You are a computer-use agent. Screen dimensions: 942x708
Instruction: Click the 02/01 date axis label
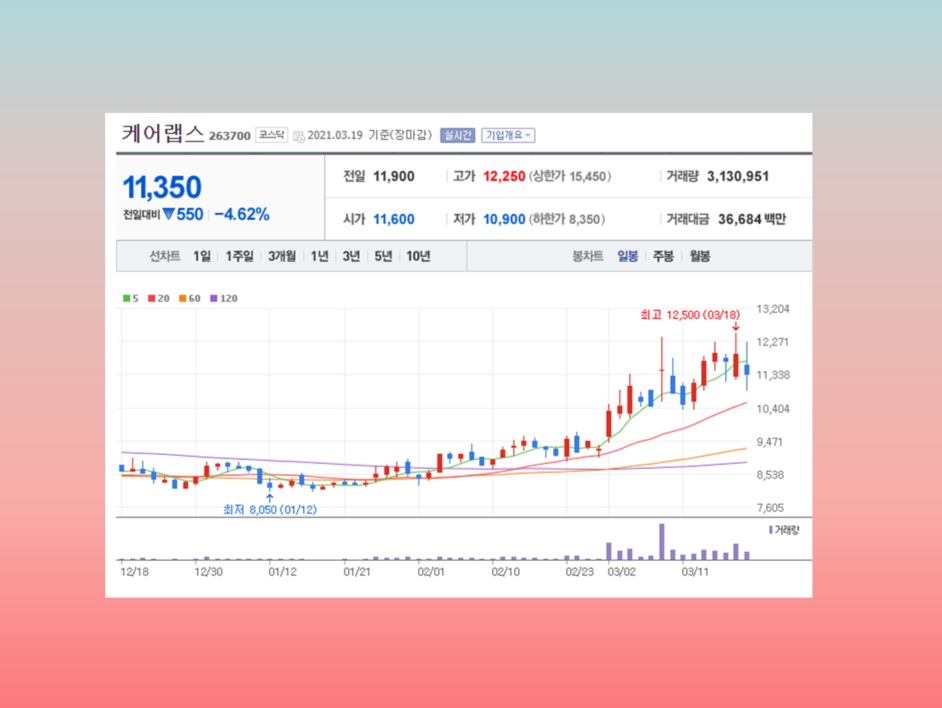click(x=431, y=572)
